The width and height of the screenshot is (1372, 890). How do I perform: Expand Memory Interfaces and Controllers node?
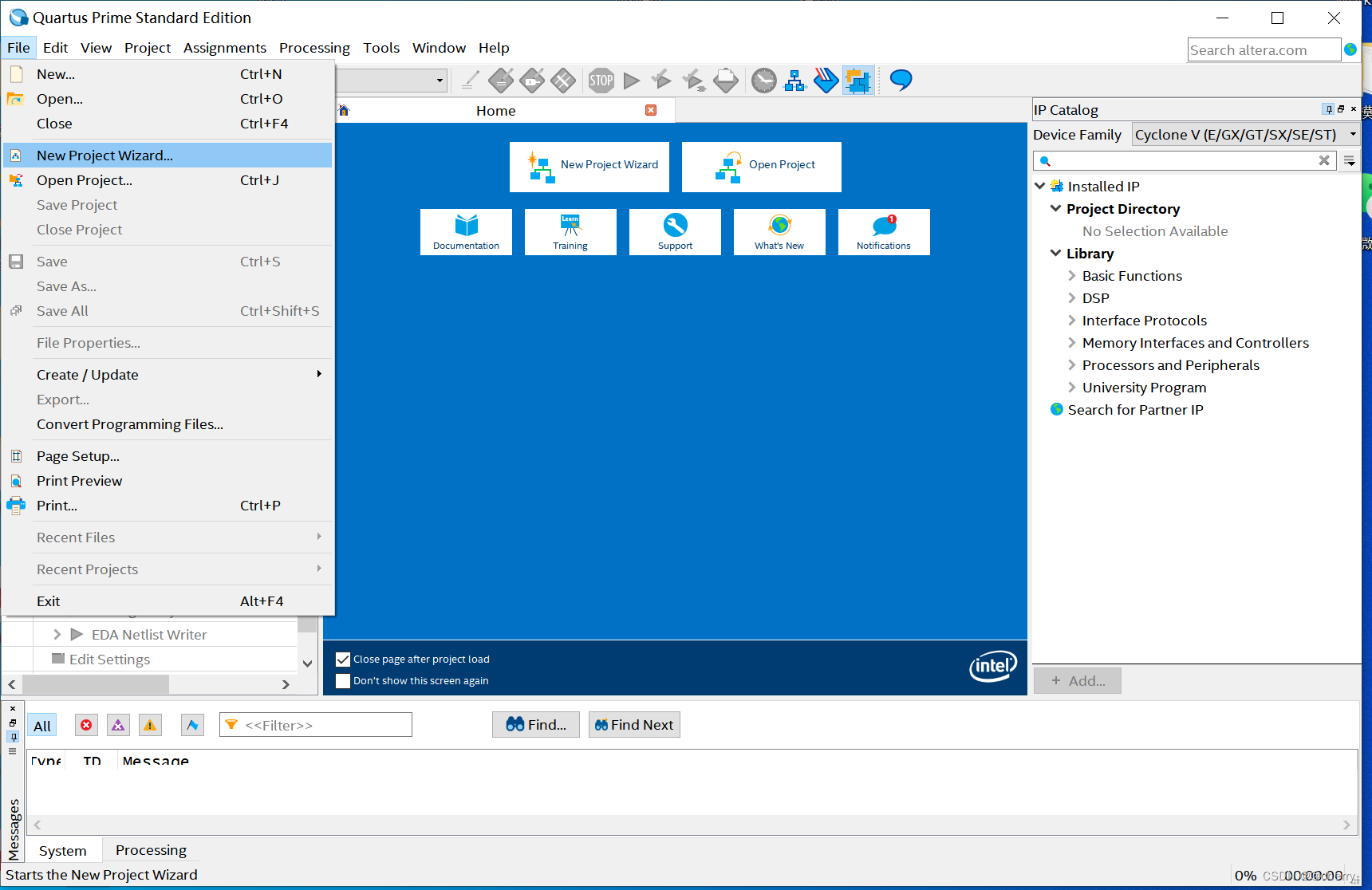pos(1072,342)
